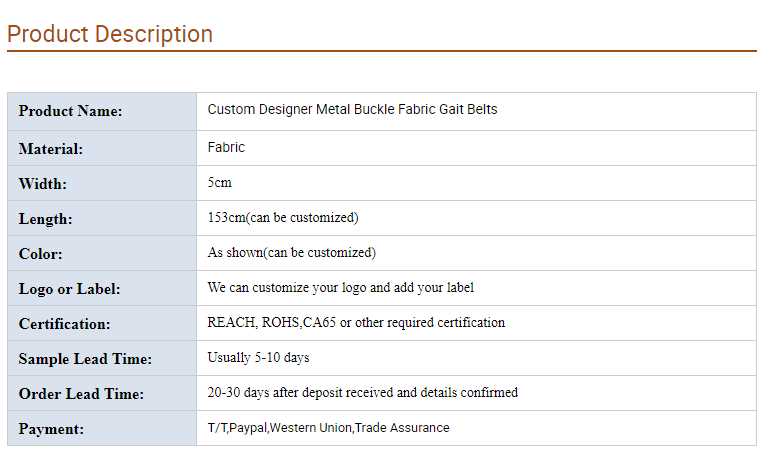Click the customize your logo text

(x=341, y=287)
